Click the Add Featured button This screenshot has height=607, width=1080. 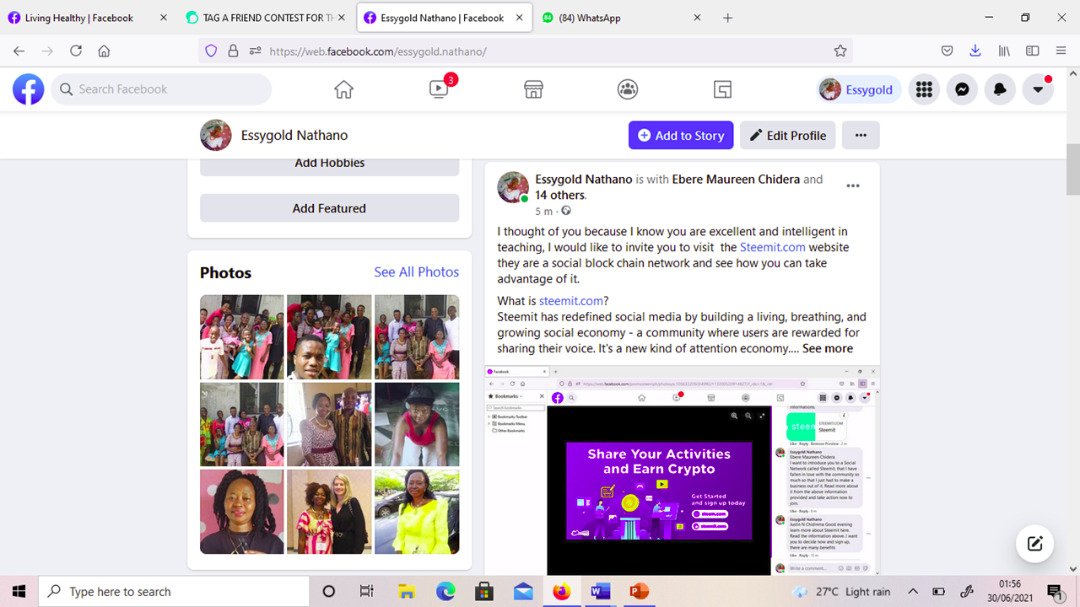pos(329,208)
